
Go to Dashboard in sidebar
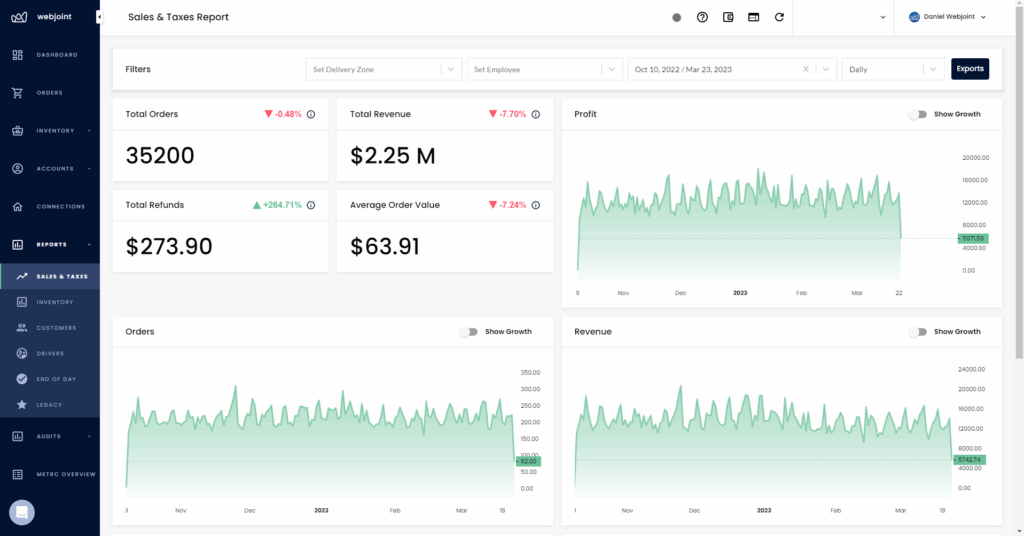click(56, 55)
